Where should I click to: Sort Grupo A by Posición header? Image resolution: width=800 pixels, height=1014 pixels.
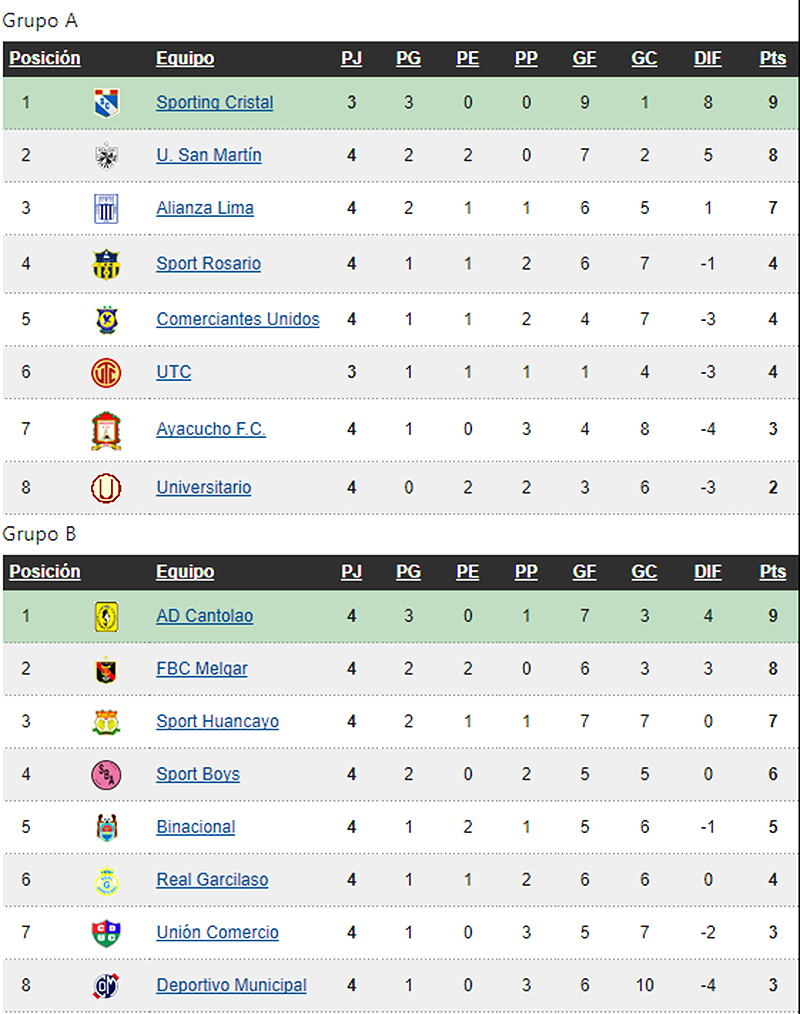[45, 58]
